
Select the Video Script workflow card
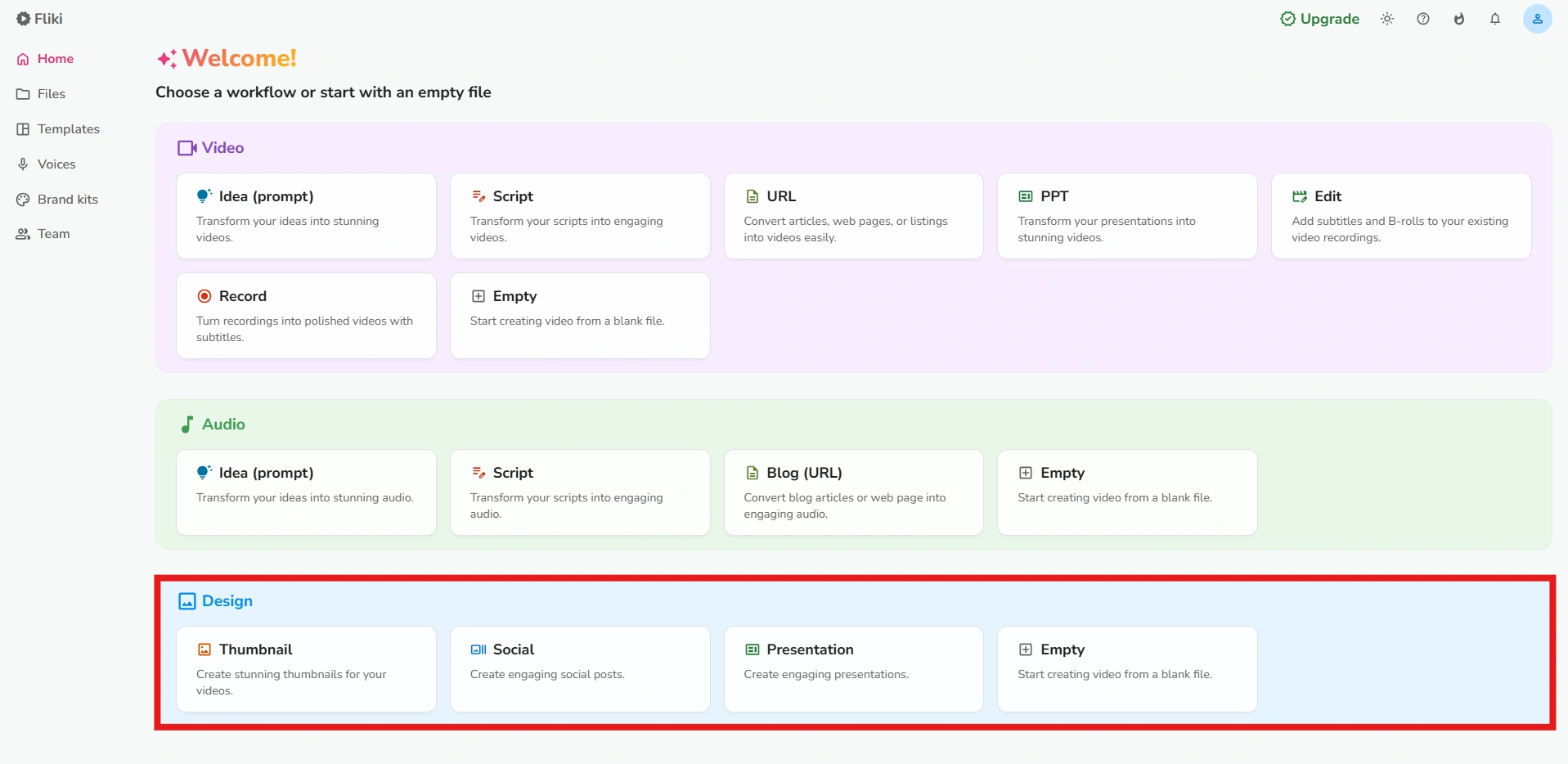(x=580, y=216)
